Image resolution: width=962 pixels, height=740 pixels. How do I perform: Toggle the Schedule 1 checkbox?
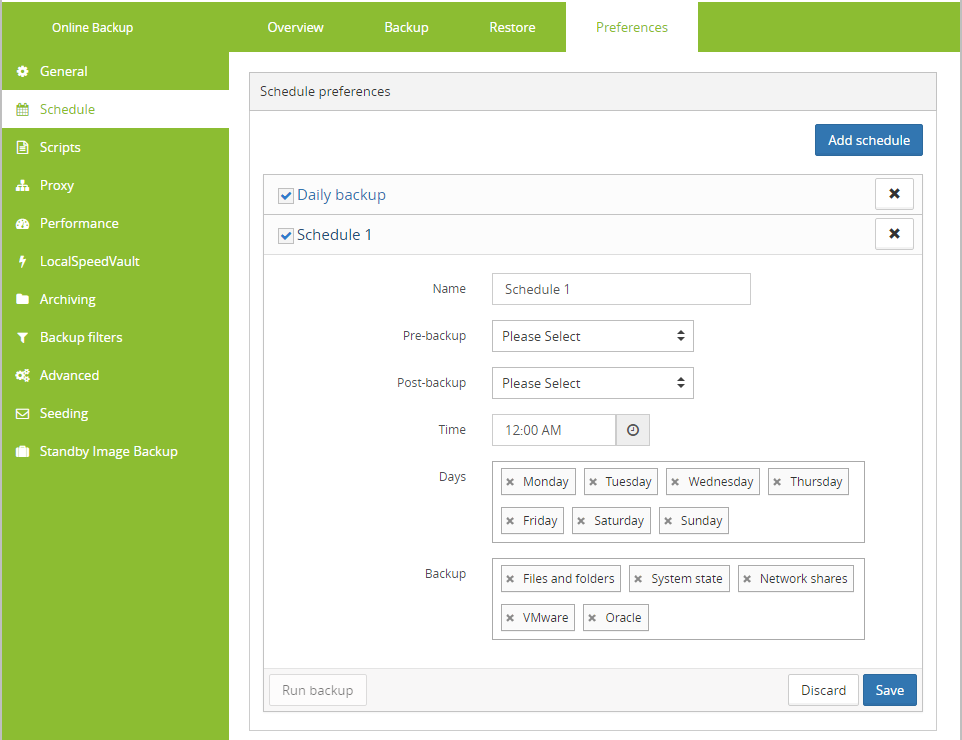(x=286, y=236)
